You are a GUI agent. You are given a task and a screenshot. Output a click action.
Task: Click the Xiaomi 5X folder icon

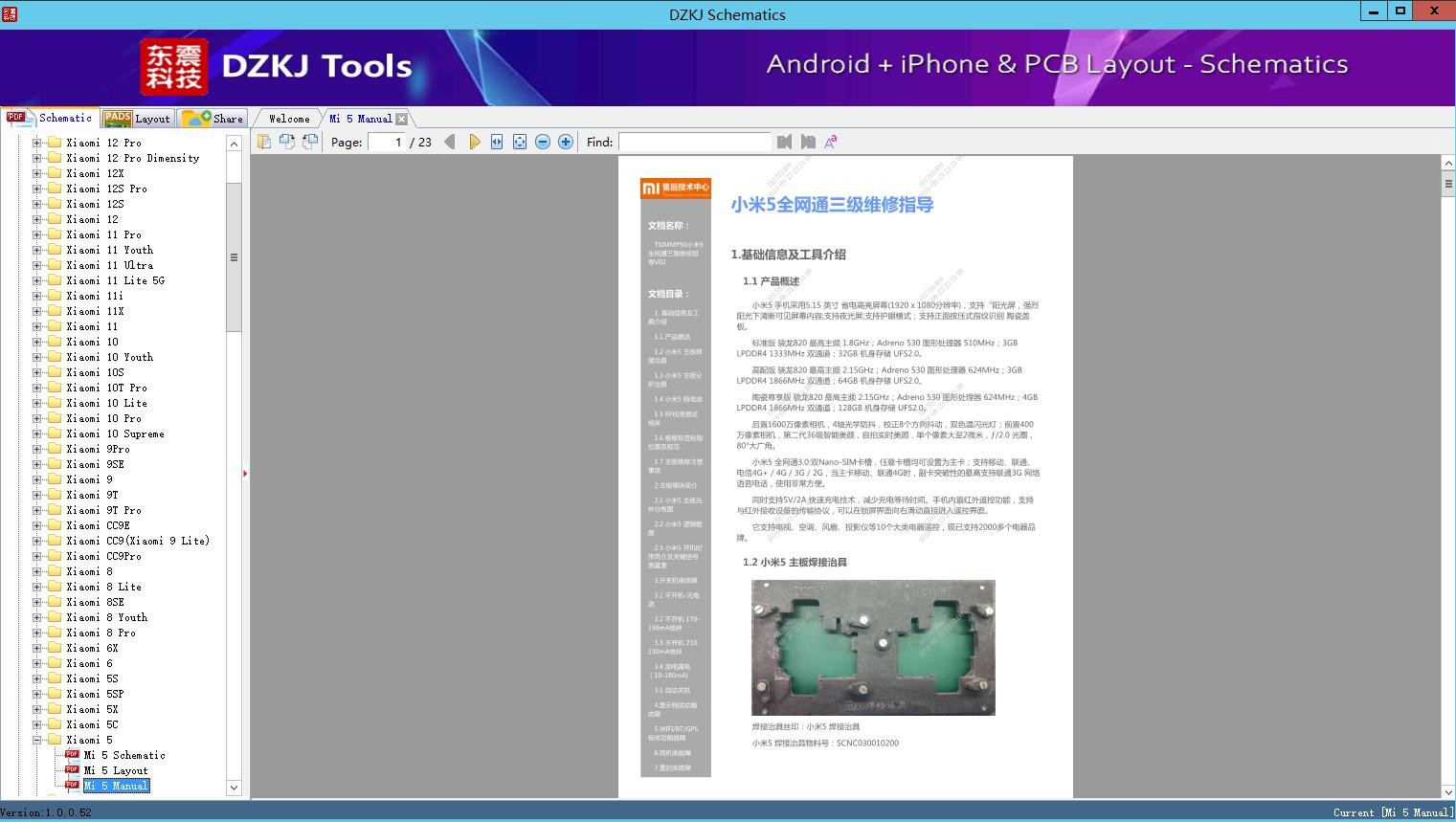coord(55,709)
